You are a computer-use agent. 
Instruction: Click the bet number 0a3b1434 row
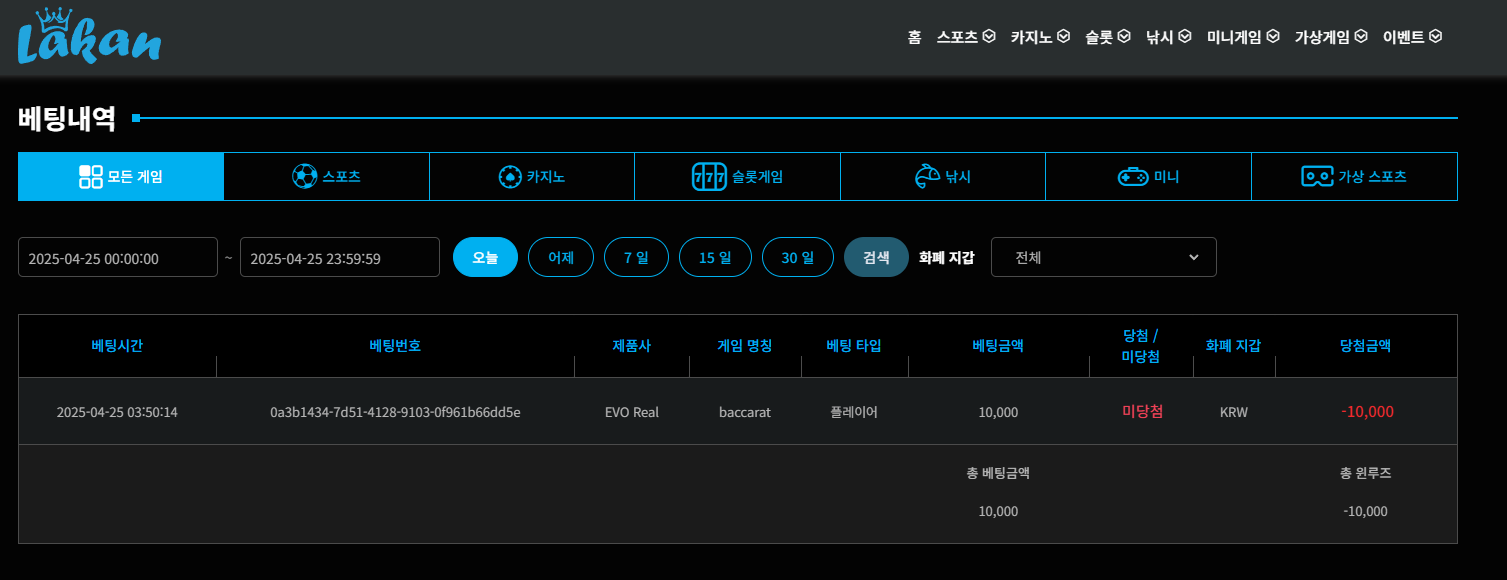[x=395, y=412]
